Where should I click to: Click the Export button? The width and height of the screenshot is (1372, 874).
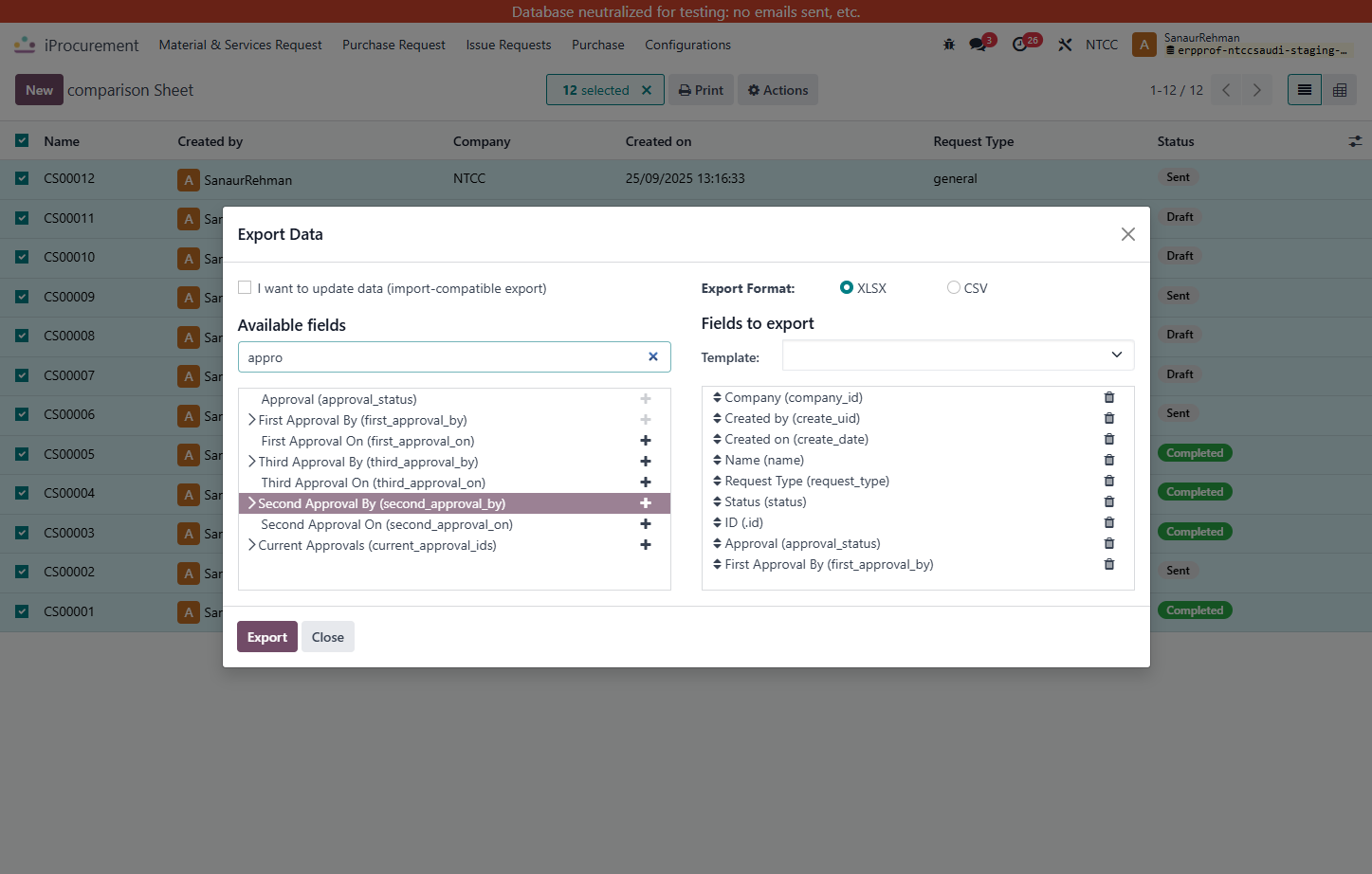click(x=267, y=637)
